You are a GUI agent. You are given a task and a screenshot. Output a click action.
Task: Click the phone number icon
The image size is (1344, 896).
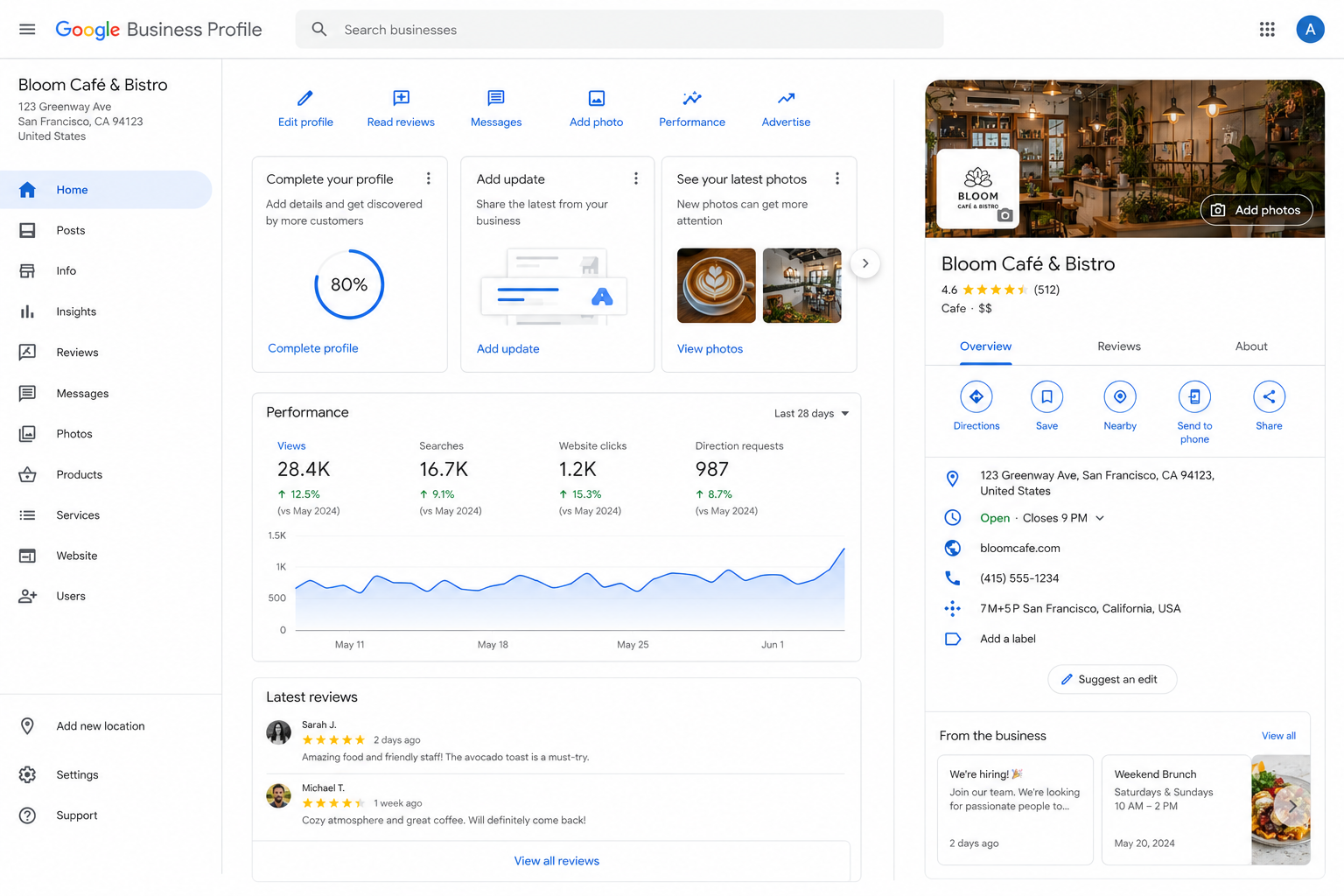pos(953,578)
